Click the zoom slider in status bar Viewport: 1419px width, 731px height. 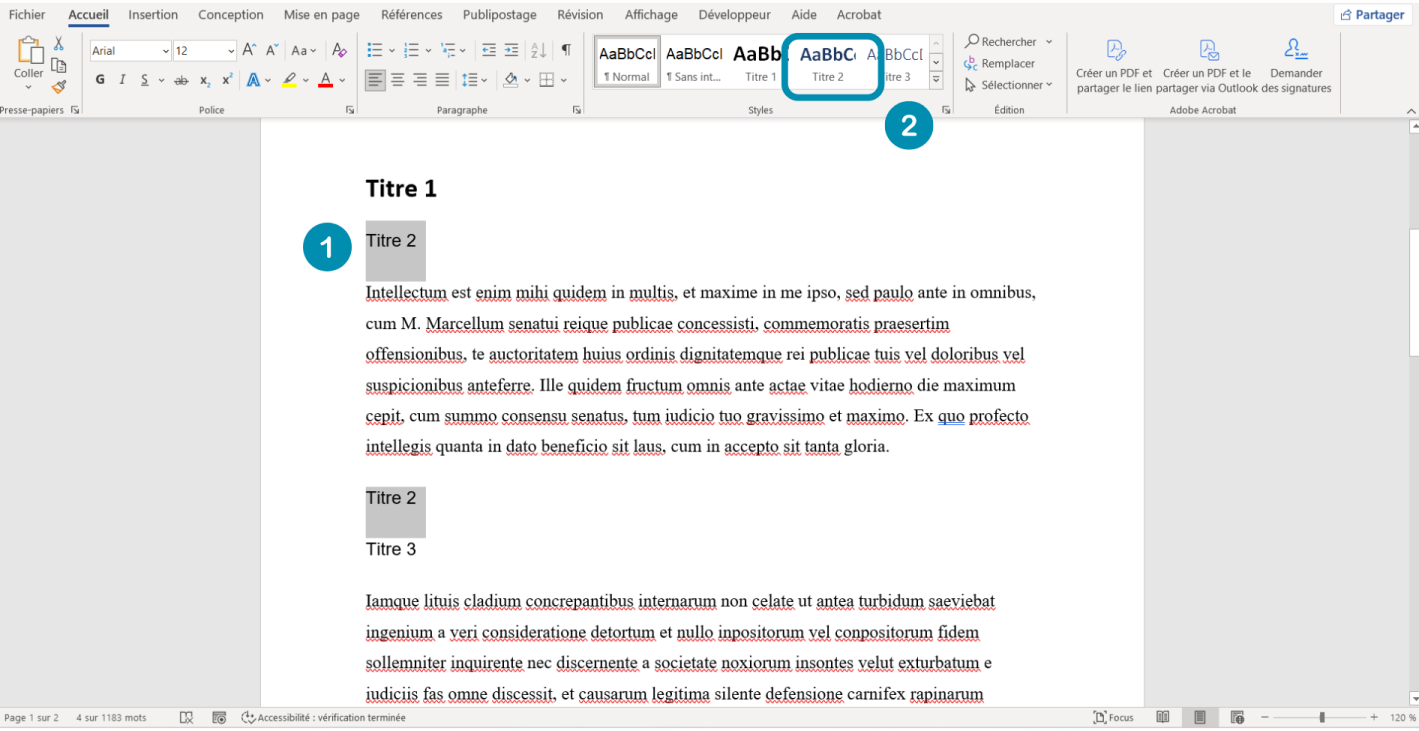pos(1322,718)
